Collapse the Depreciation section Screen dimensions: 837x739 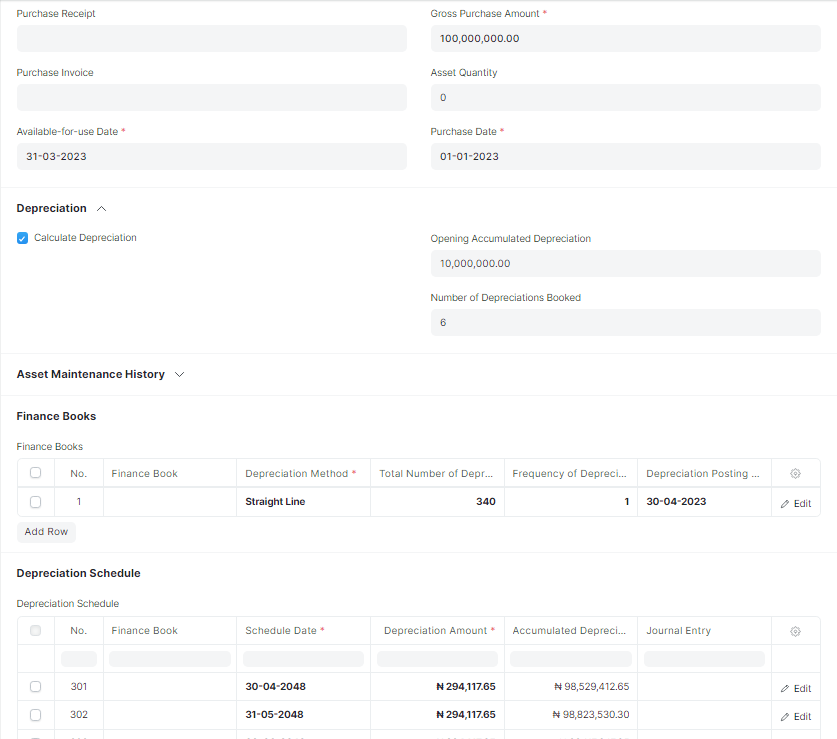[x=101, y=208]
